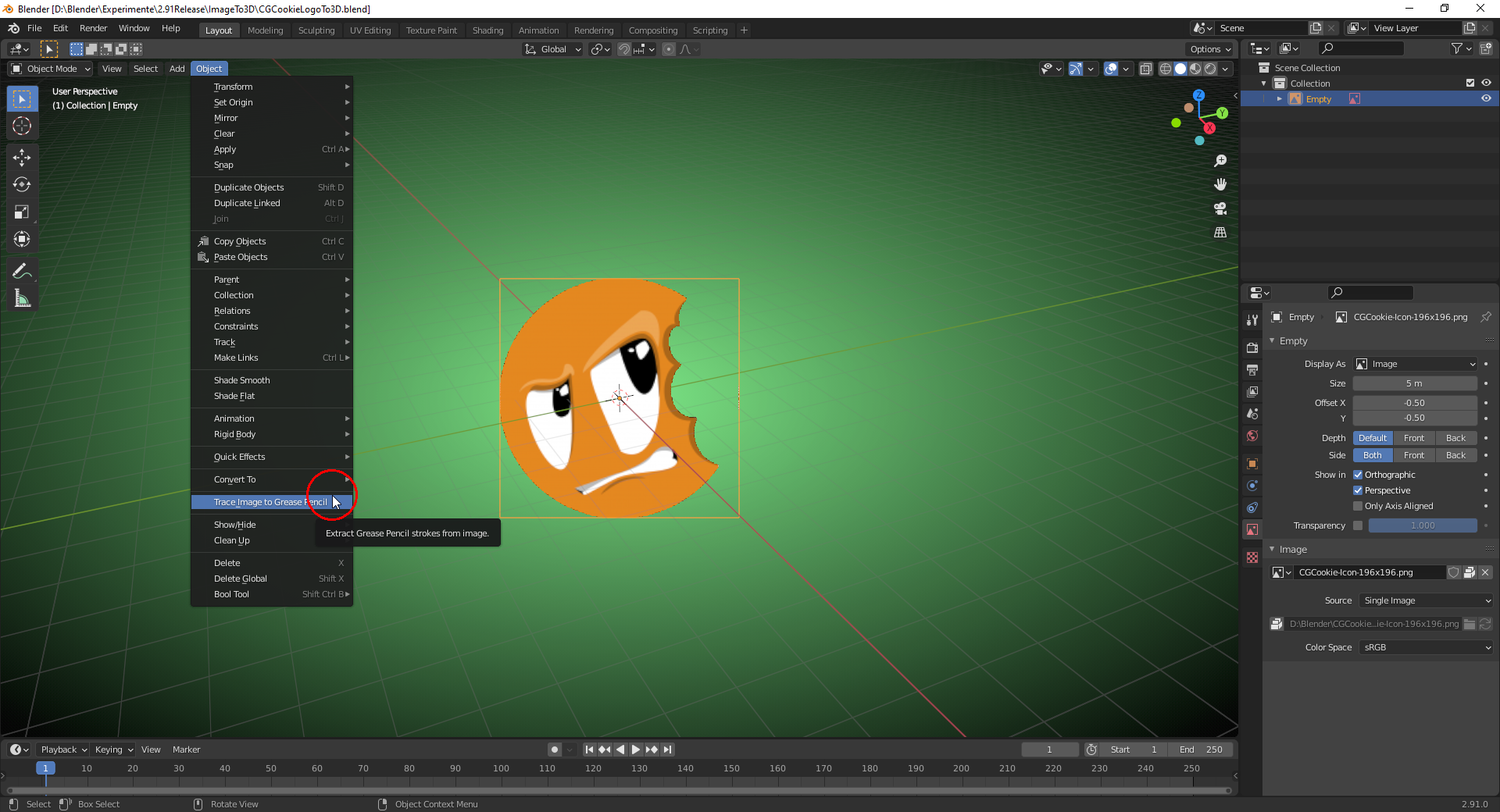
Task: Choose Duplicate Objects menu entry
Action: (272, 187)
